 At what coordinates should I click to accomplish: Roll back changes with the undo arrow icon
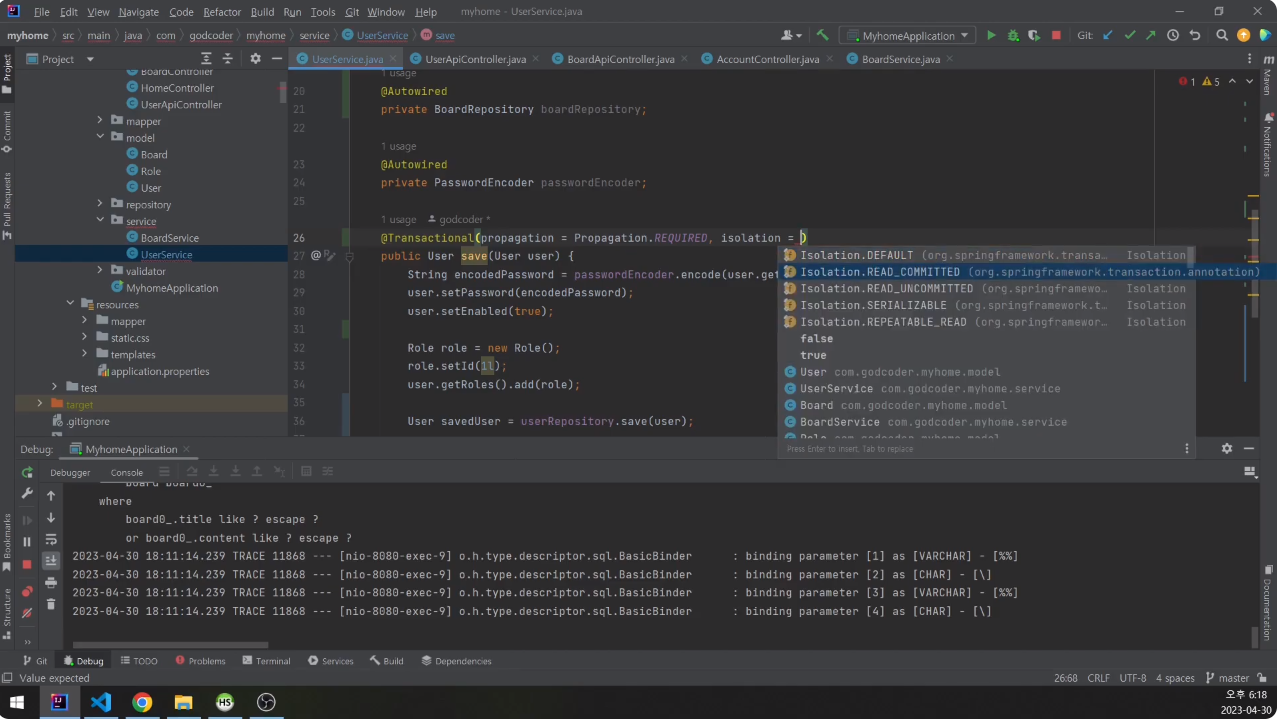[1195, 35]
